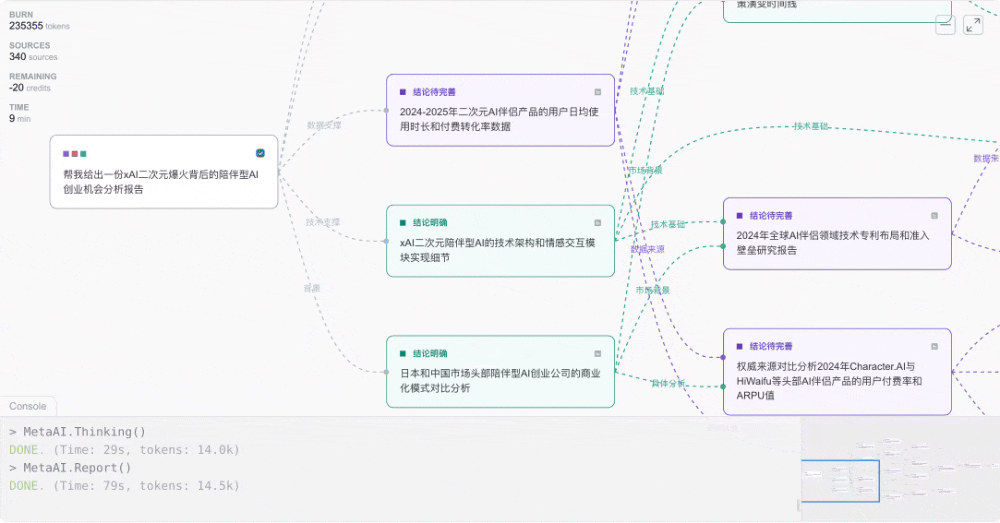Select the node titled 2024-2025年二次元AI伴侣产品的用户日均使用时长
This screenshot has height=523, width=1000.
(x=500, y=110)
